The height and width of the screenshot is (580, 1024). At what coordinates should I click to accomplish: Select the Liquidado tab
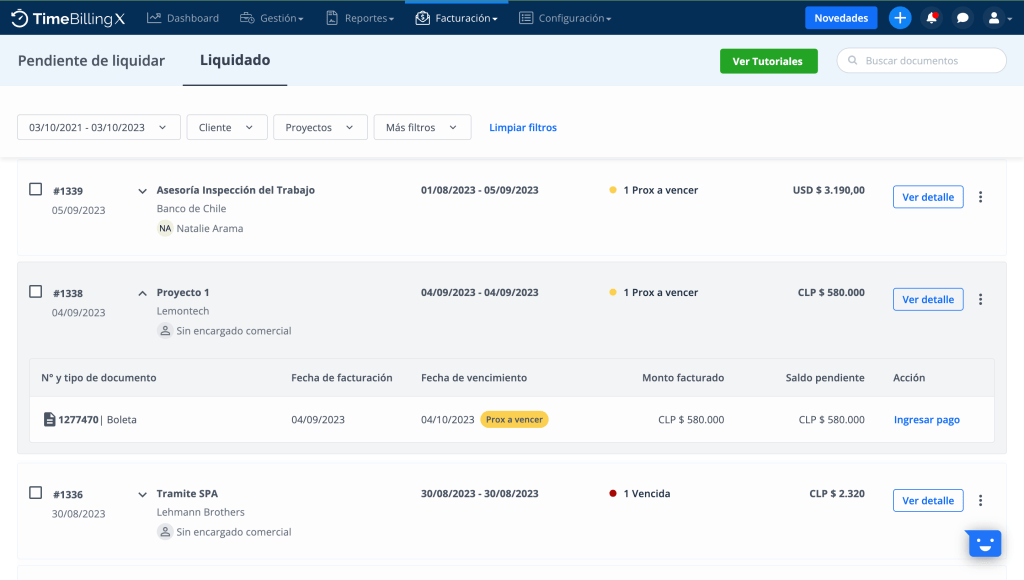click(235, 60)
